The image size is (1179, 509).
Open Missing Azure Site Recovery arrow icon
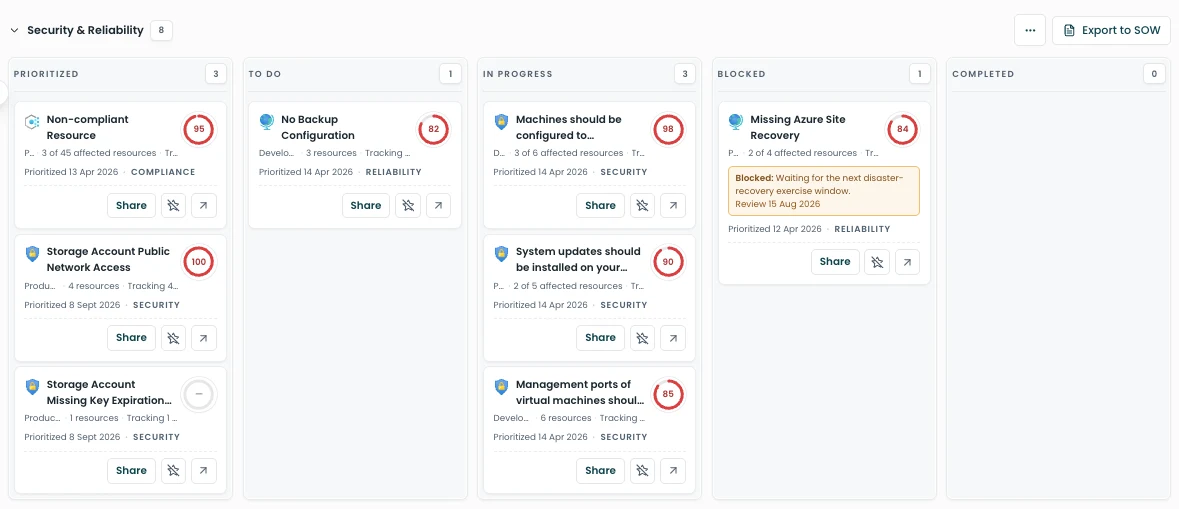908,262
